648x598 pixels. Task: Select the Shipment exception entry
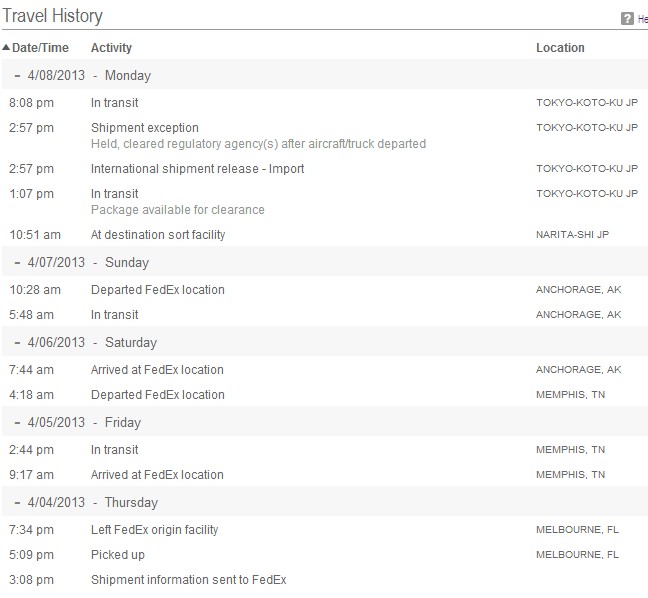(x=145, y=128)
